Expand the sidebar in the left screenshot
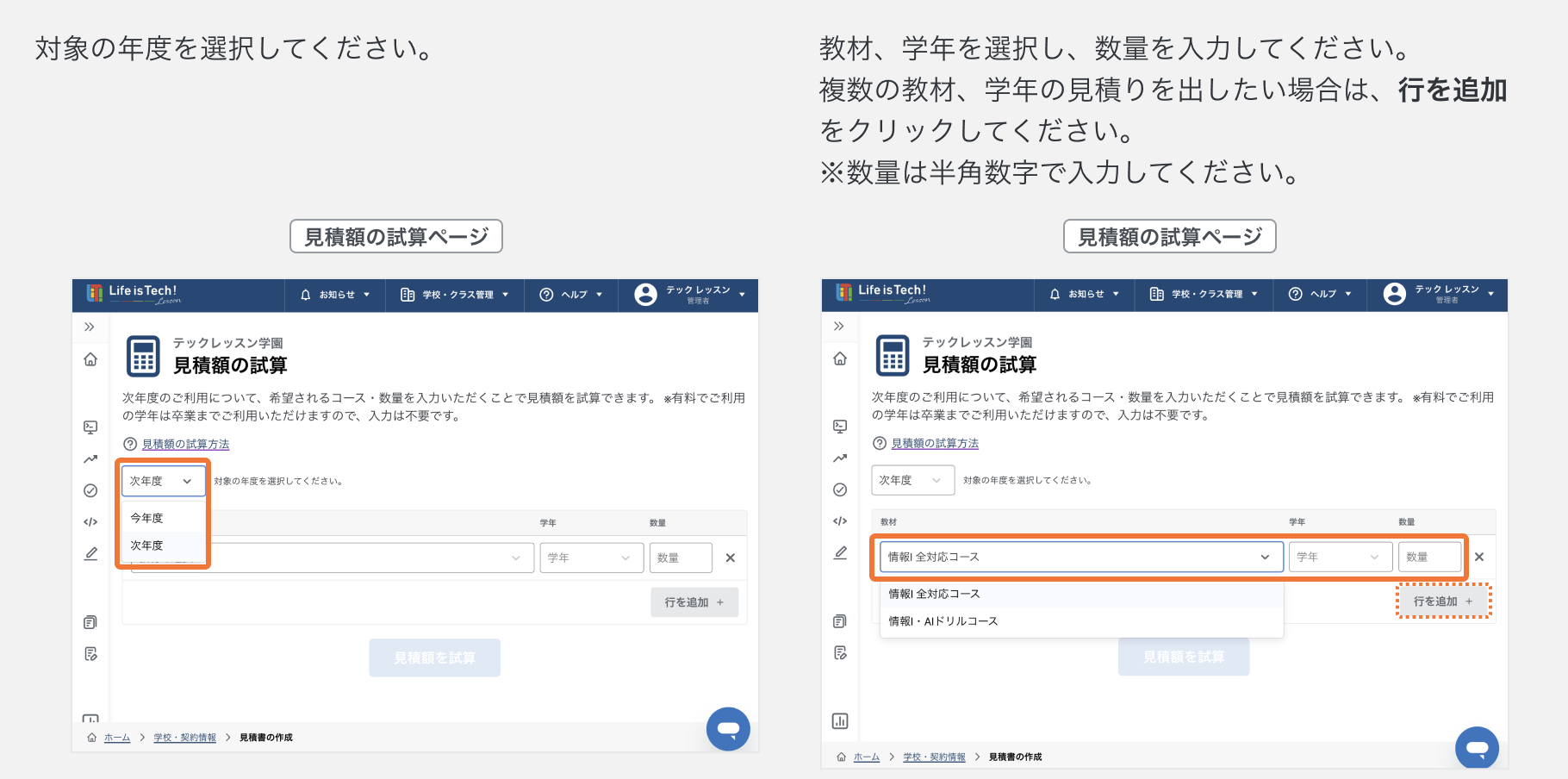The width and height of the screenshot is (1568, 779). pyautogui.click(x=90, y=327)
